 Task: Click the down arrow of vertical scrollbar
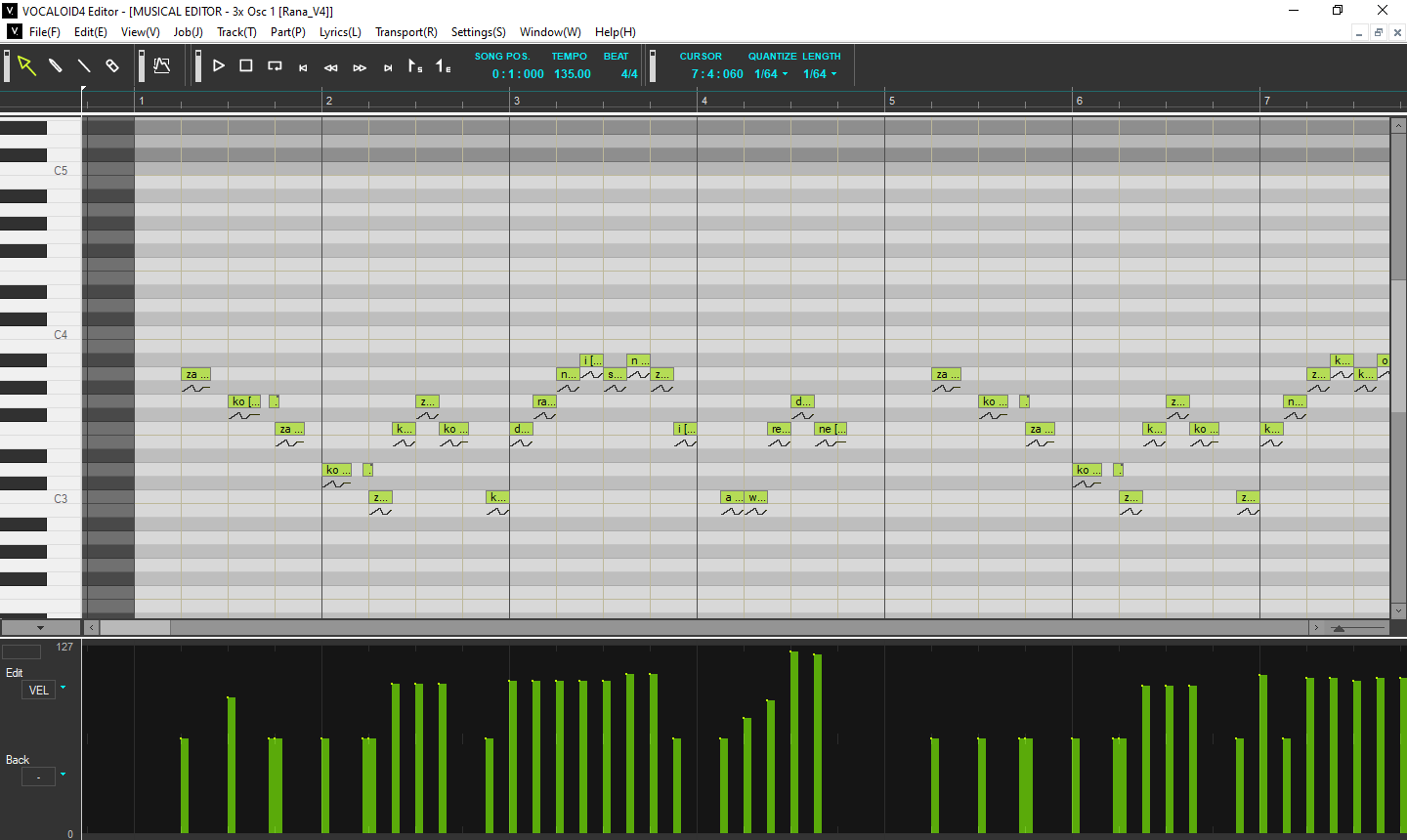point(1398,611)
